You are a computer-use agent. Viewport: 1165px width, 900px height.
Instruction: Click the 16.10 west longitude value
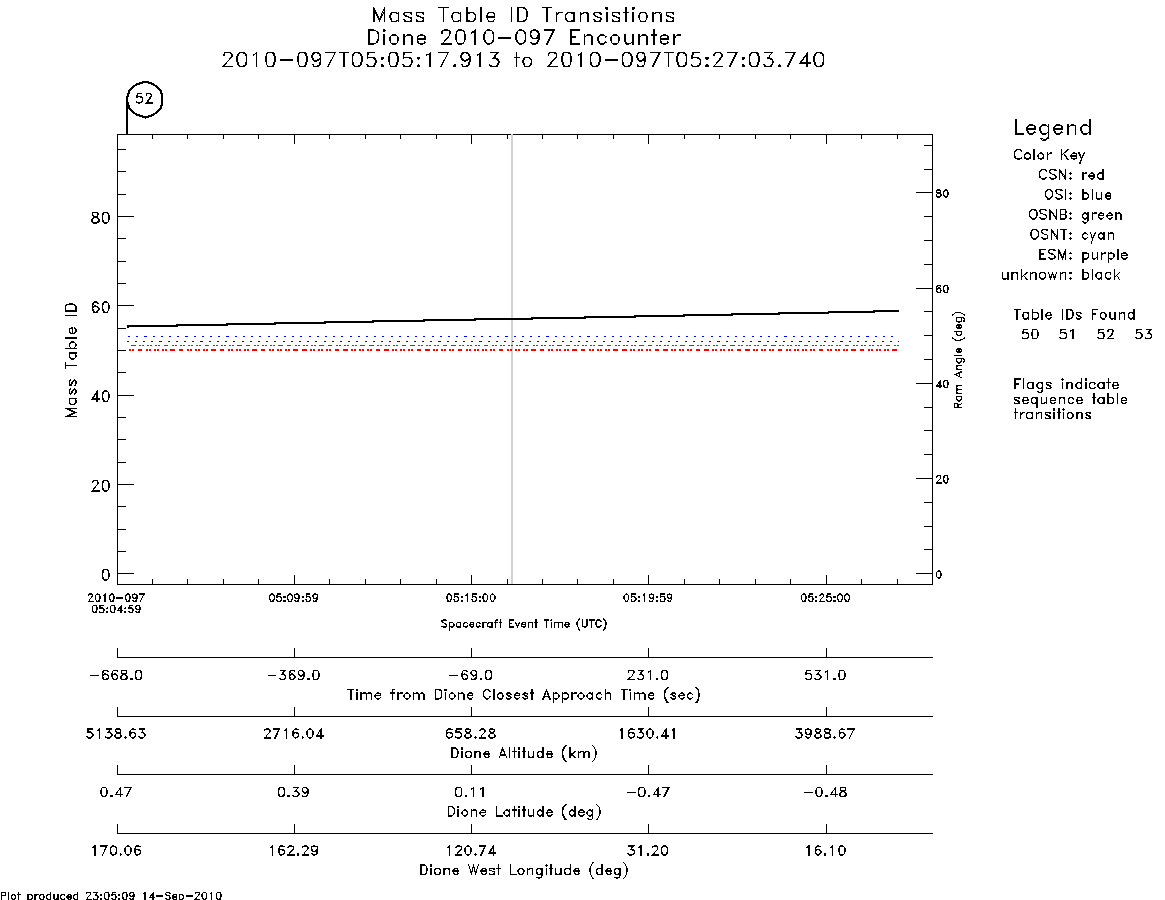(x=825, y=851)
